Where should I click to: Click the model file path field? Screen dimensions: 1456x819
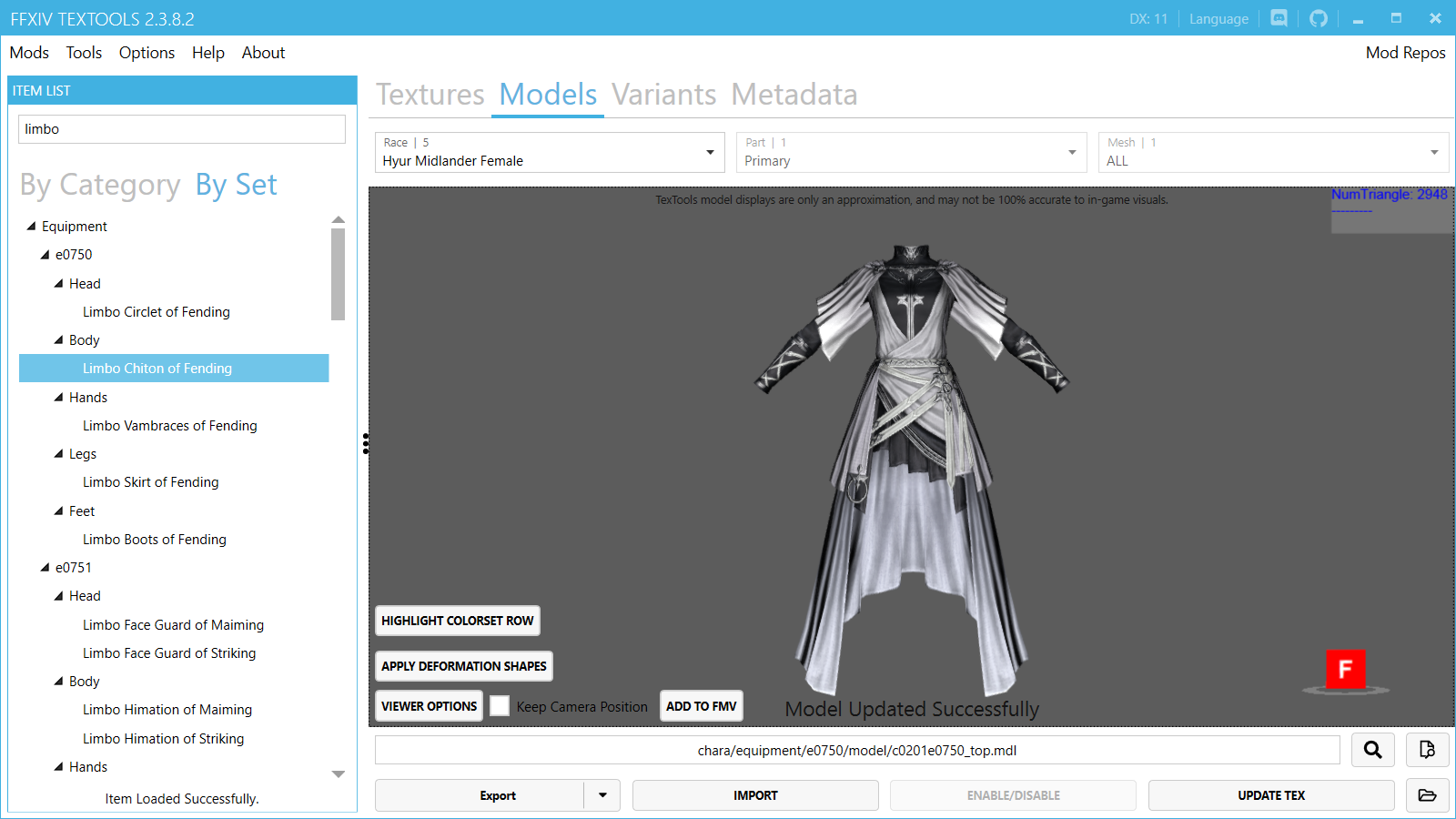tap(857, 750)
